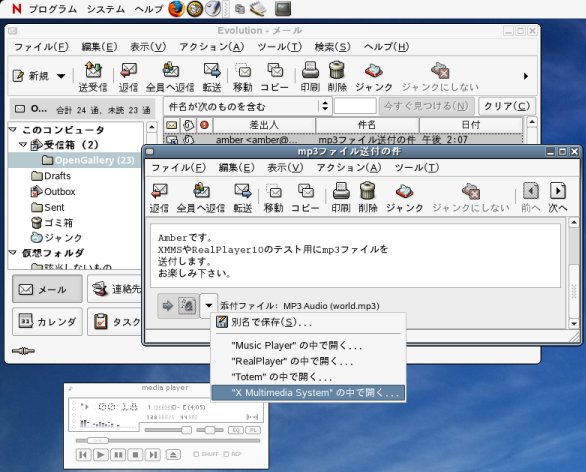Open the 検索(S) menu in Evolution
The image size is (586, 472).
click(333, 47)
